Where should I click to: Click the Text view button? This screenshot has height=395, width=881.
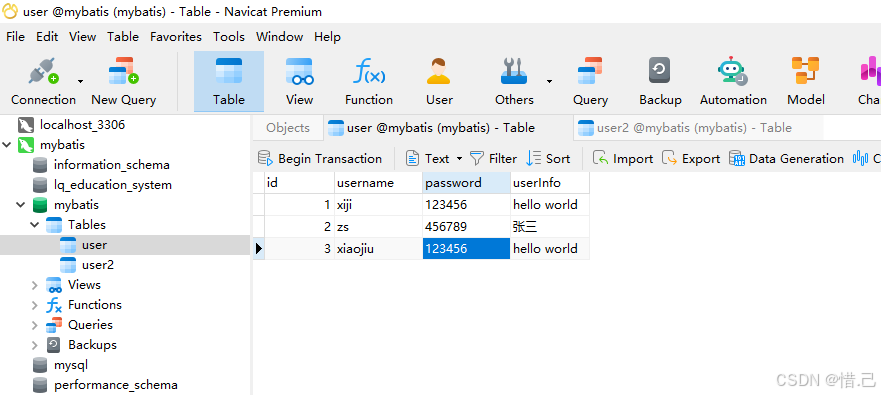pyautogui.click(x=427, y=159)
